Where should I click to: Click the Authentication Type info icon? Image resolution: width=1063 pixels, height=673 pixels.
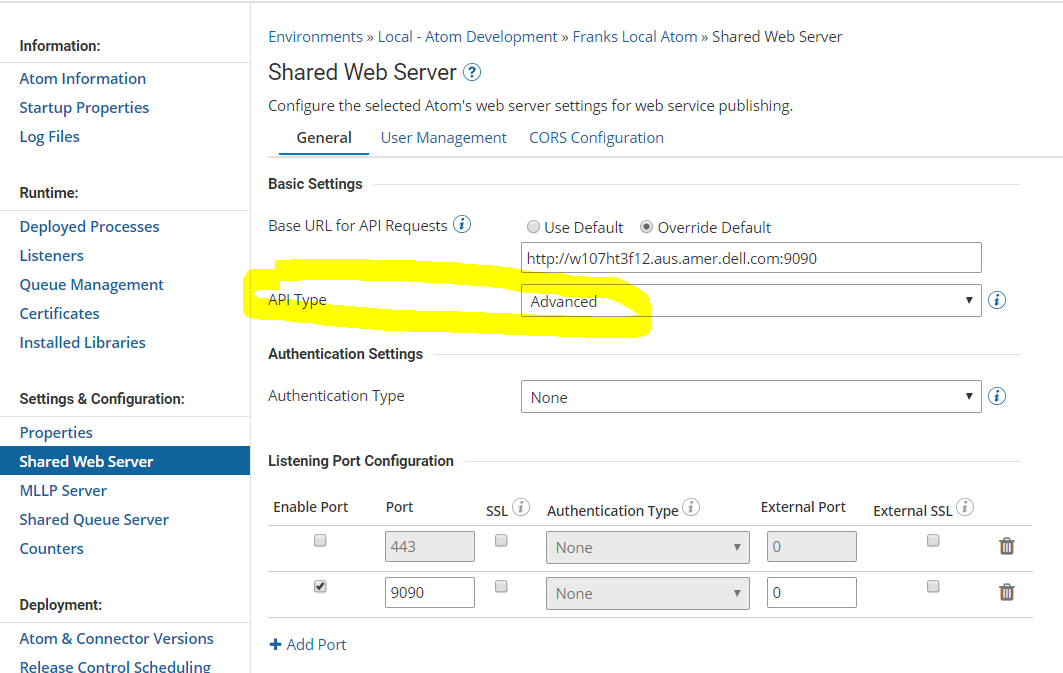pos(996,395)
